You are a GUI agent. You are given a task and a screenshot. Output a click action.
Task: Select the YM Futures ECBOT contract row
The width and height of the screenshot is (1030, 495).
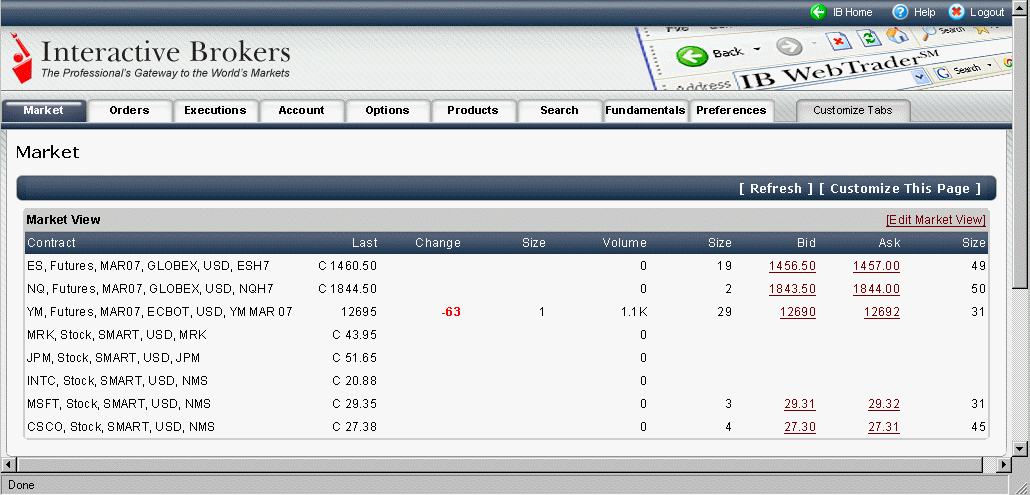pos(506,312)
